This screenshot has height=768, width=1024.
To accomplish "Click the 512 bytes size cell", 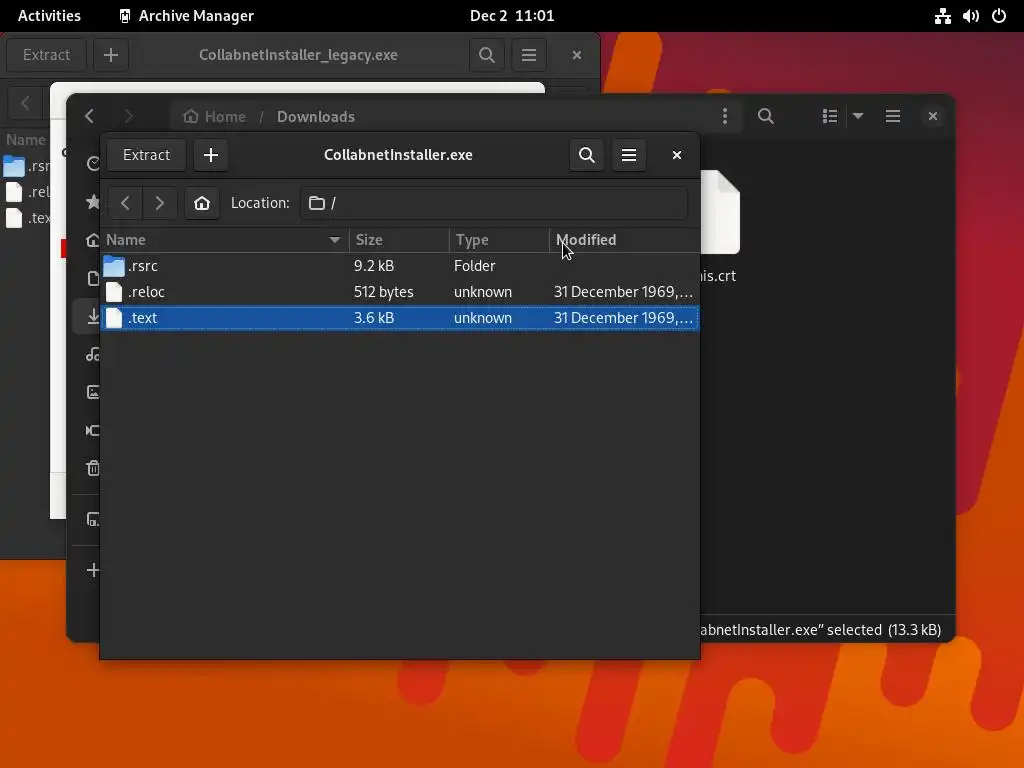I will (383, 292).
